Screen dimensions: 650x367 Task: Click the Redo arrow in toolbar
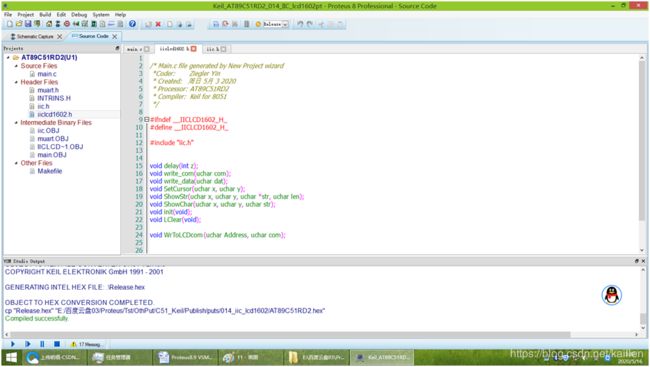click(310, 24)
